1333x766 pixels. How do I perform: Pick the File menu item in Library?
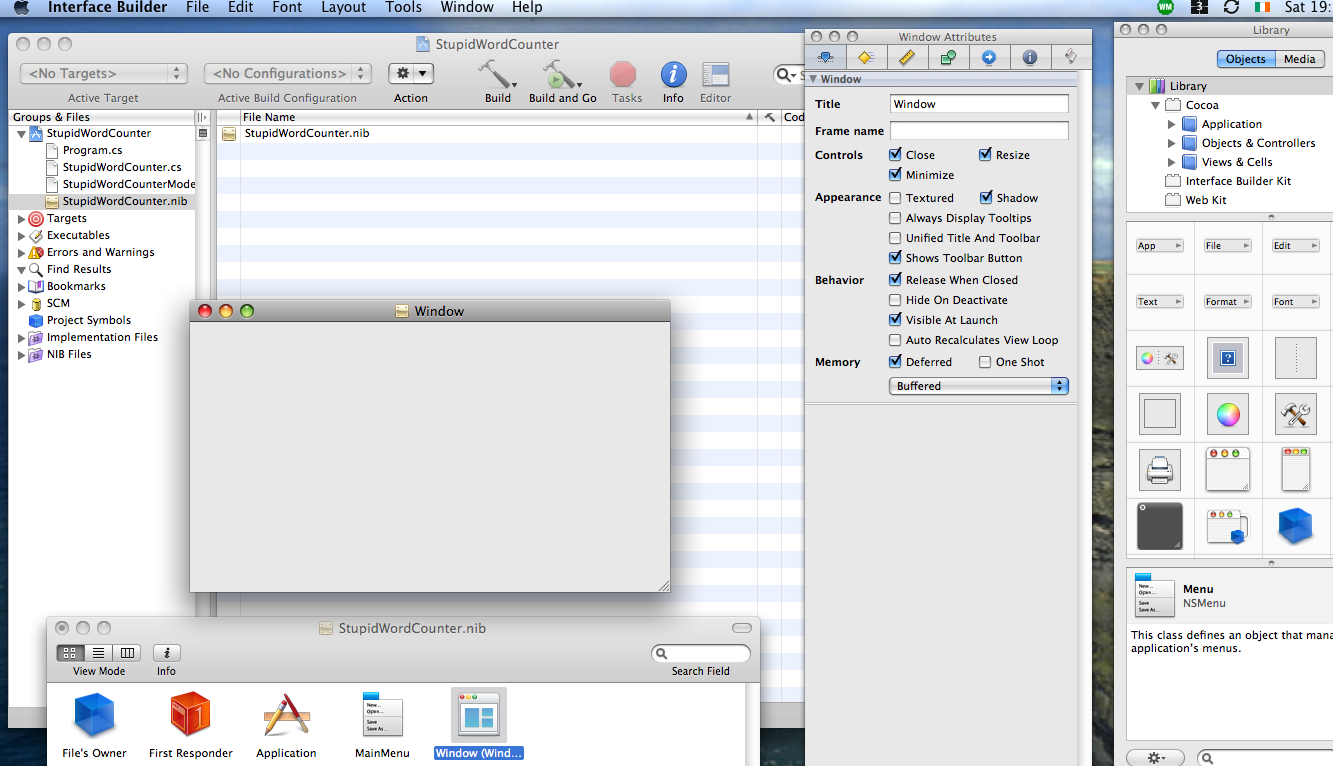1228,246
